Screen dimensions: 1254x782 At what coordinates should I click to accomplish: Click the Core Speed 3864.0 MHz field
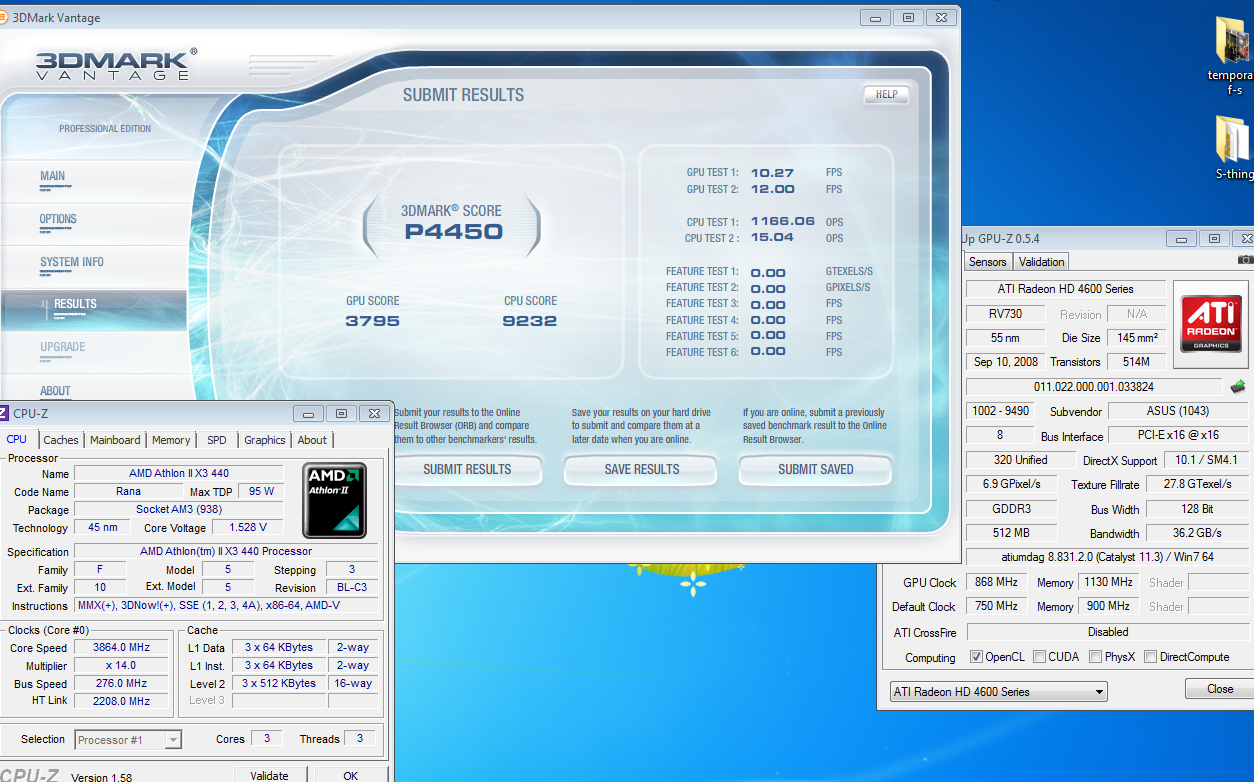point(121,647)
